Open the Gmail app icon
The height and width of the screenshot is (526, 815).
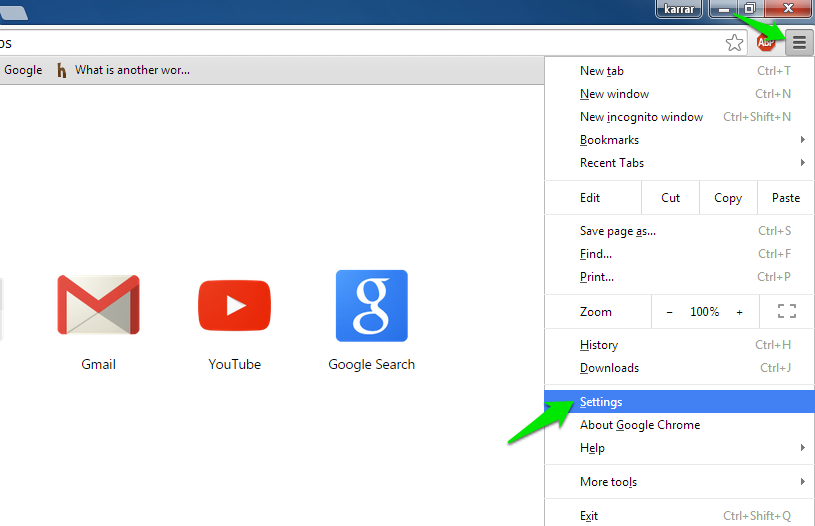coord(98,305)
